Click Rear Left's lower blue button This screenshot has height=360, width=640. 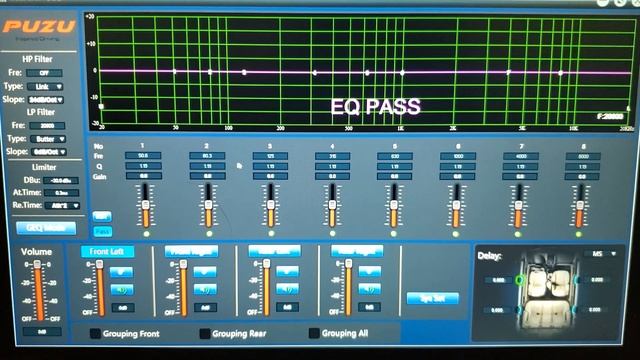click(x=287, y=289)
